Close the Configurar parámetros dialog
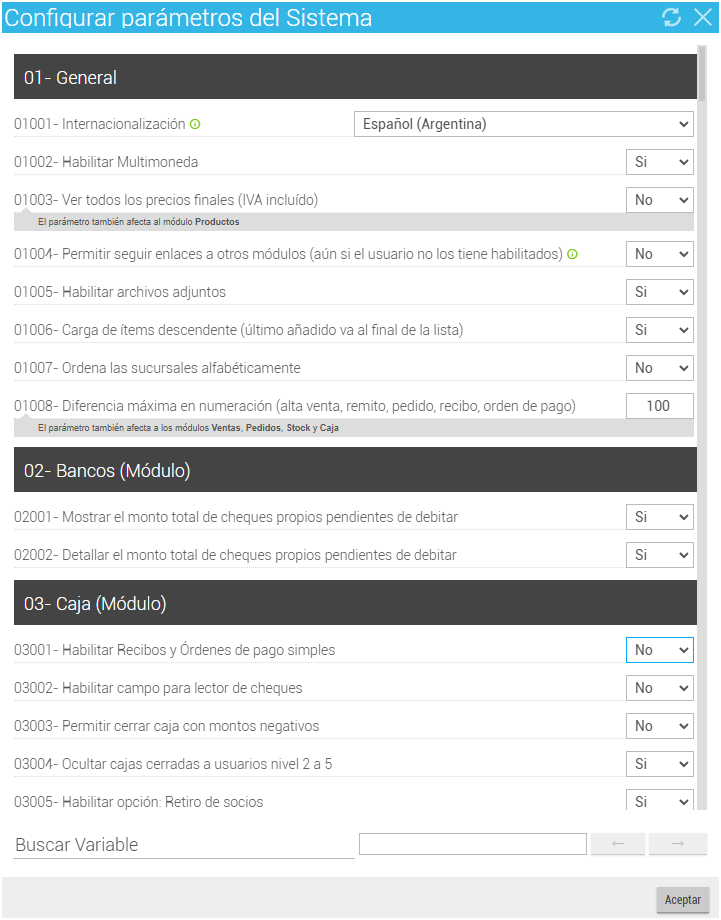The image size is (721, 920). 703,17
